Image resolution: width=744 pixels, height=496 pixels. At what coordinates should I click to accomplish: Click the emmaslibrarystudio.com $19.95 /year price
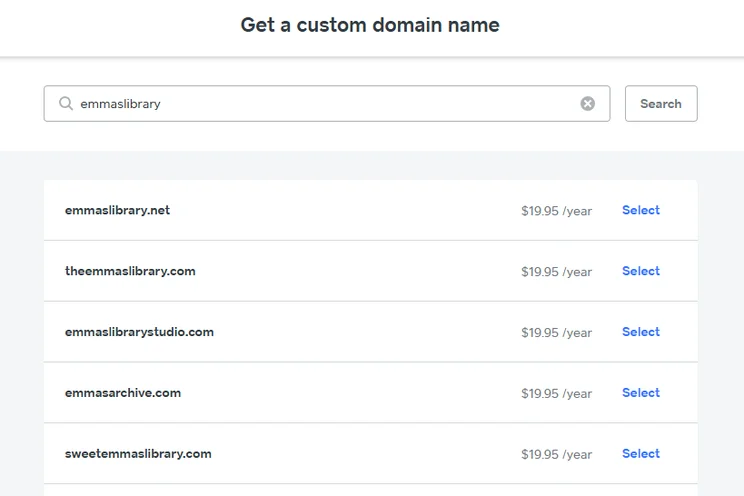coord(557,332)
